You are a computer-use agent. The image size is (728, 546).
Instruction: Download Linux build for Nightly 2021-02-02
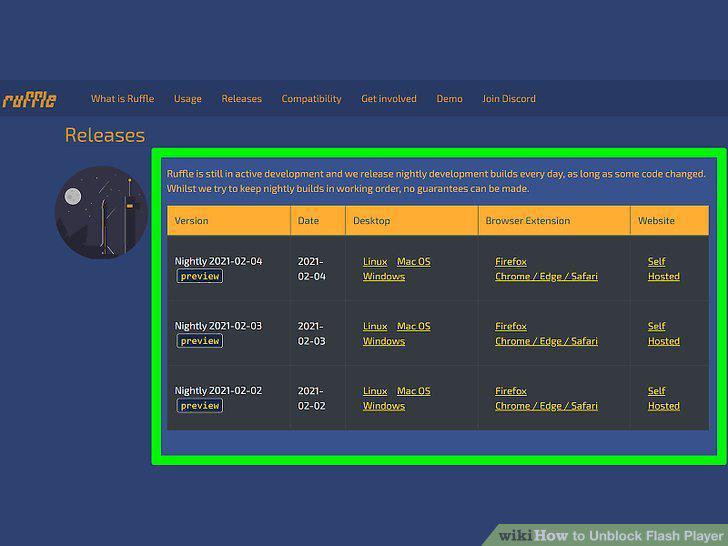pyautogui.click(x=375, y=391)
